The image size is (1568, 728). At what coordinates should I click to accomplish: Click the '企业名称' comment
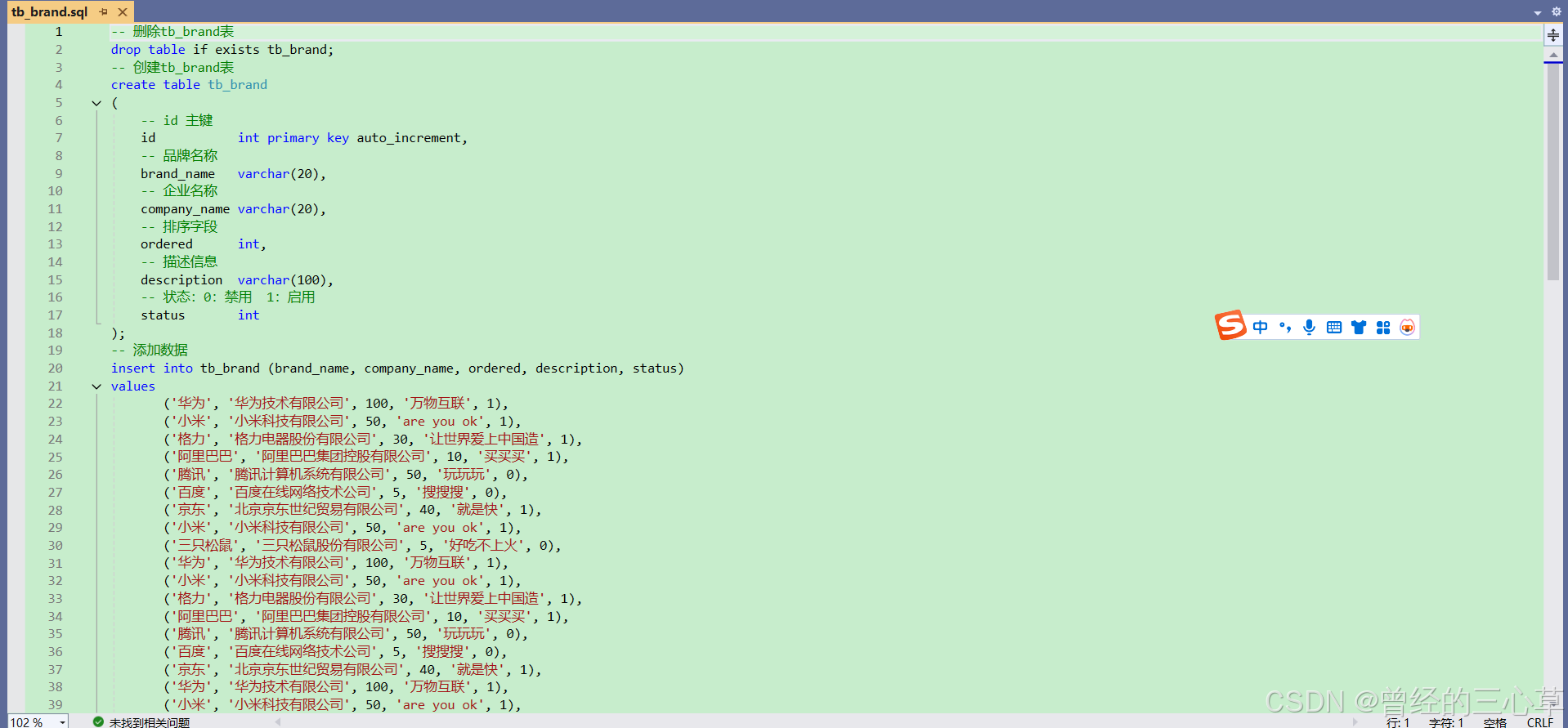coord(190,191)
